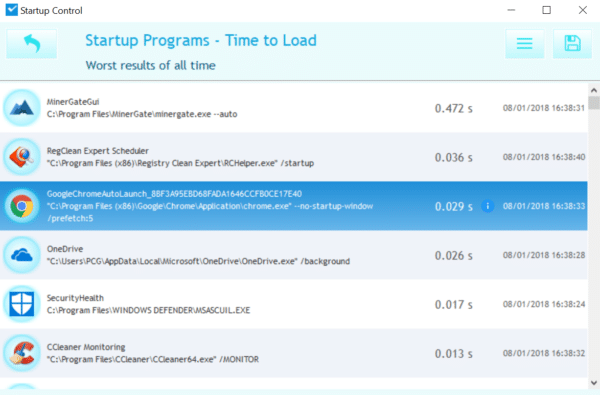This screenshot has width=600, height=395.
Task: Click the SecurityHealth MSASCUIL.EXE path text
Action: pos(148,310)
